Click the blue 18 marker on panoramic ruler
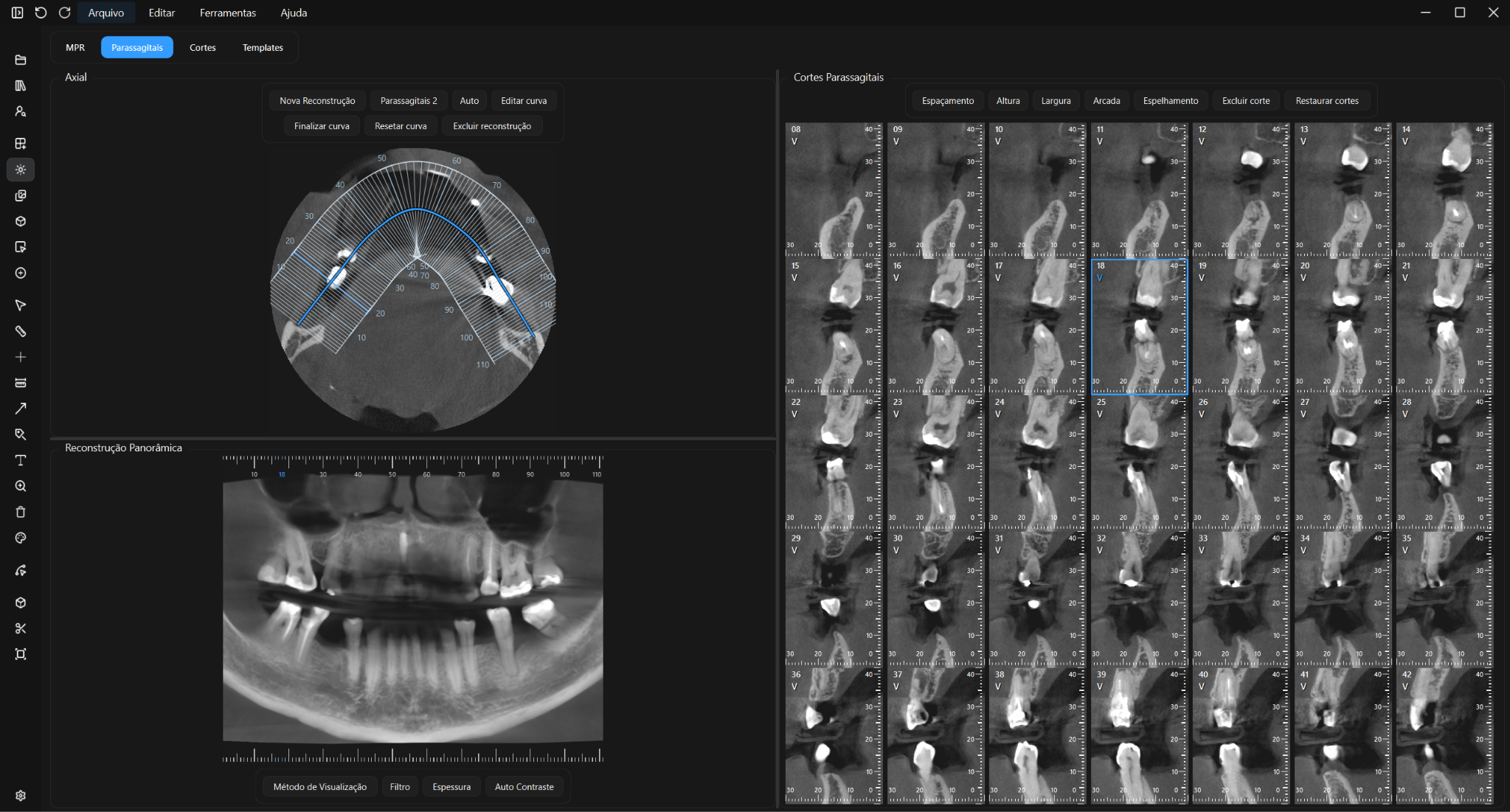This screenshot has width=1510, height=812. (282, 474)
